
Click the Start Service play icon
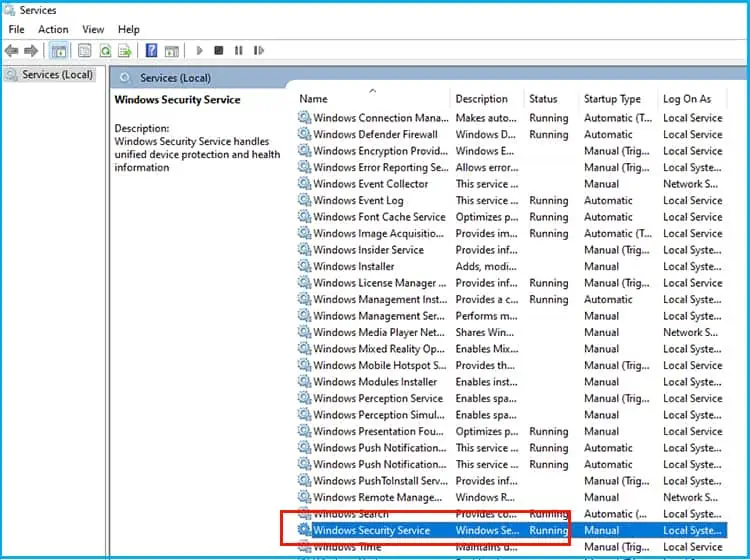199,50
